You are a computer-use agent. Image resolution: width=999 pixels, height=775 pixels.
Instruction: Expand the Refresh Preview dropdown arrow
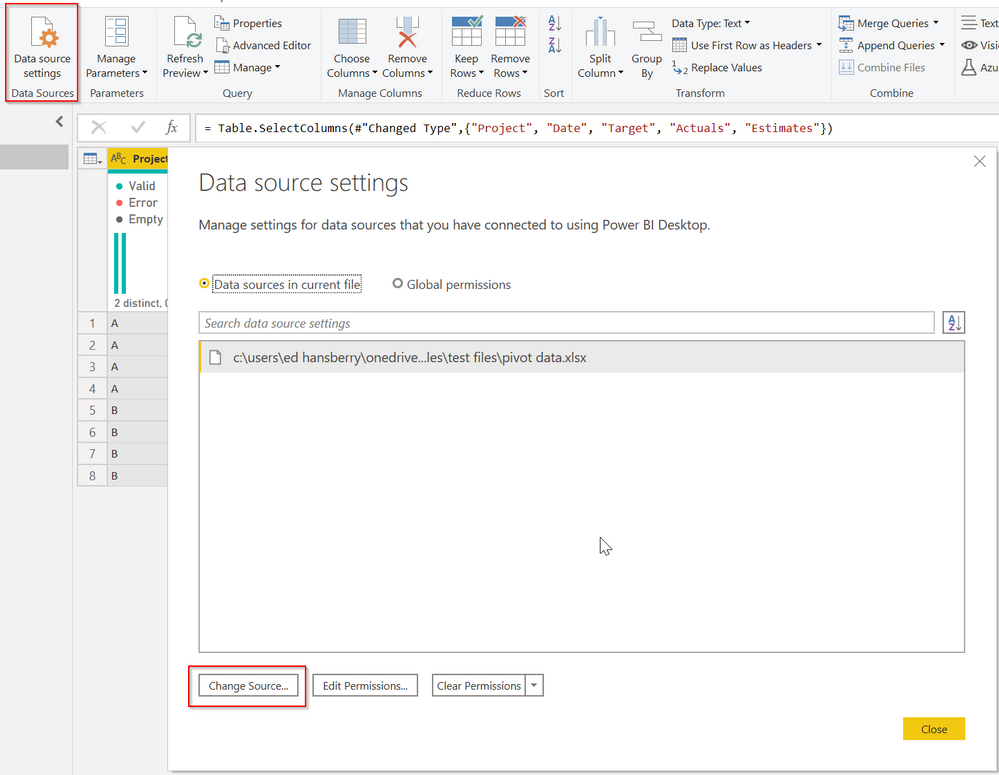(205, 73)
